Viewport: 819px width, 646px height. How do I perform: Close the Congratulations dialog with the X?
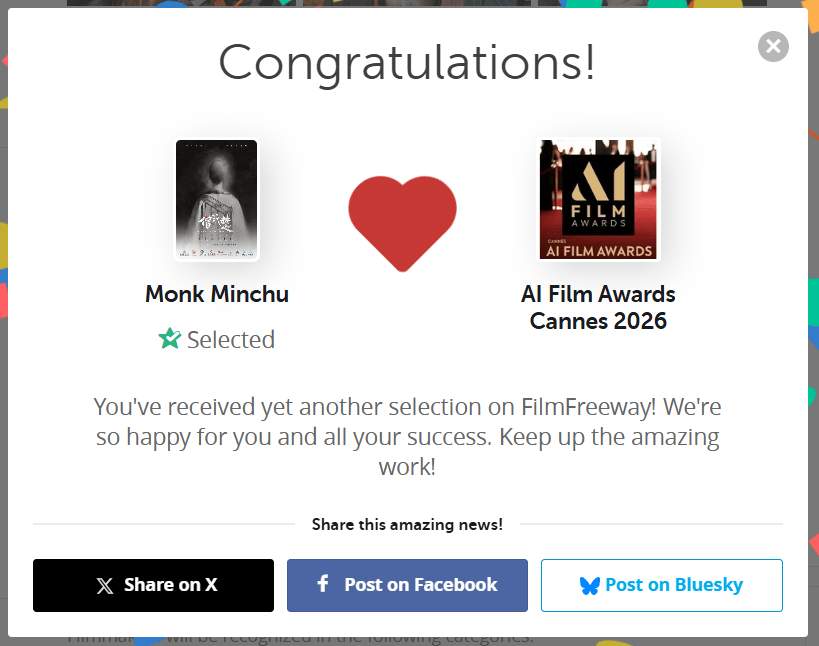click(x=773, y=46)
